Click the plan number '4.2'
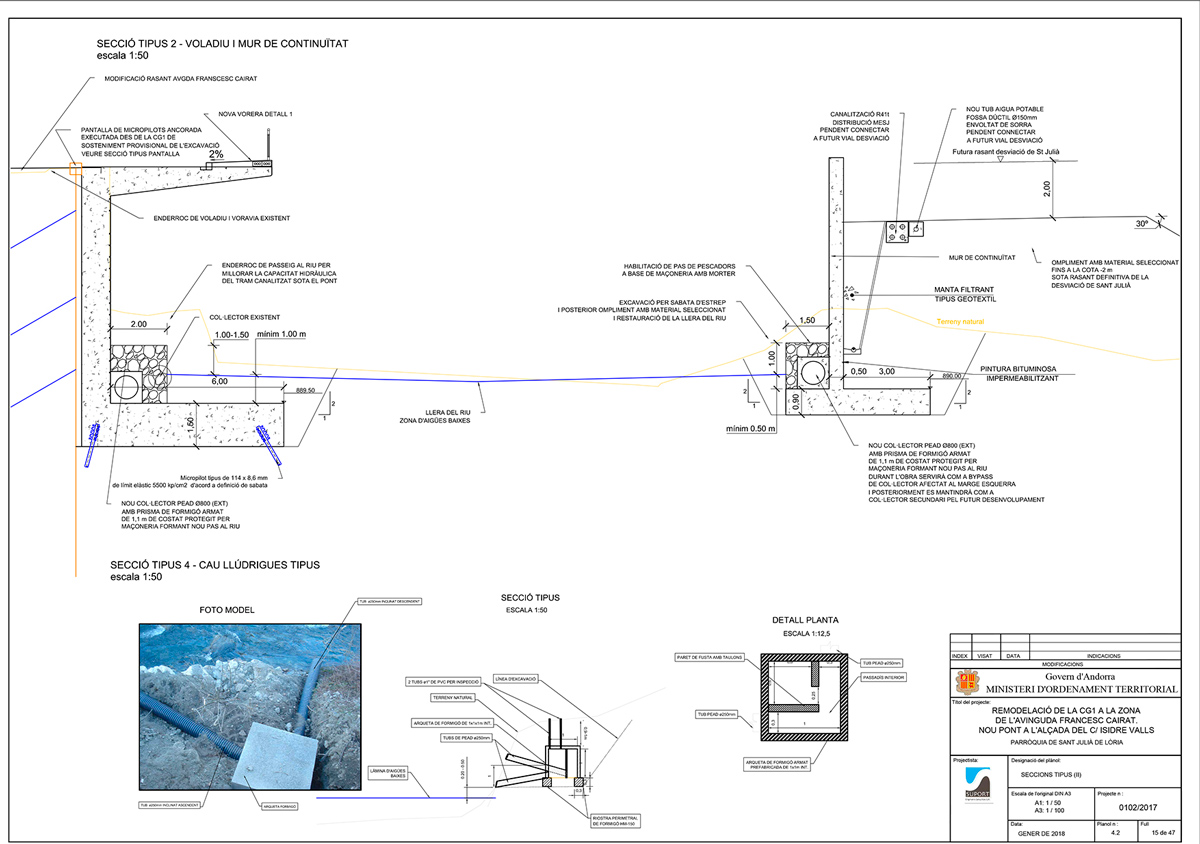 tap(1116, 832)
